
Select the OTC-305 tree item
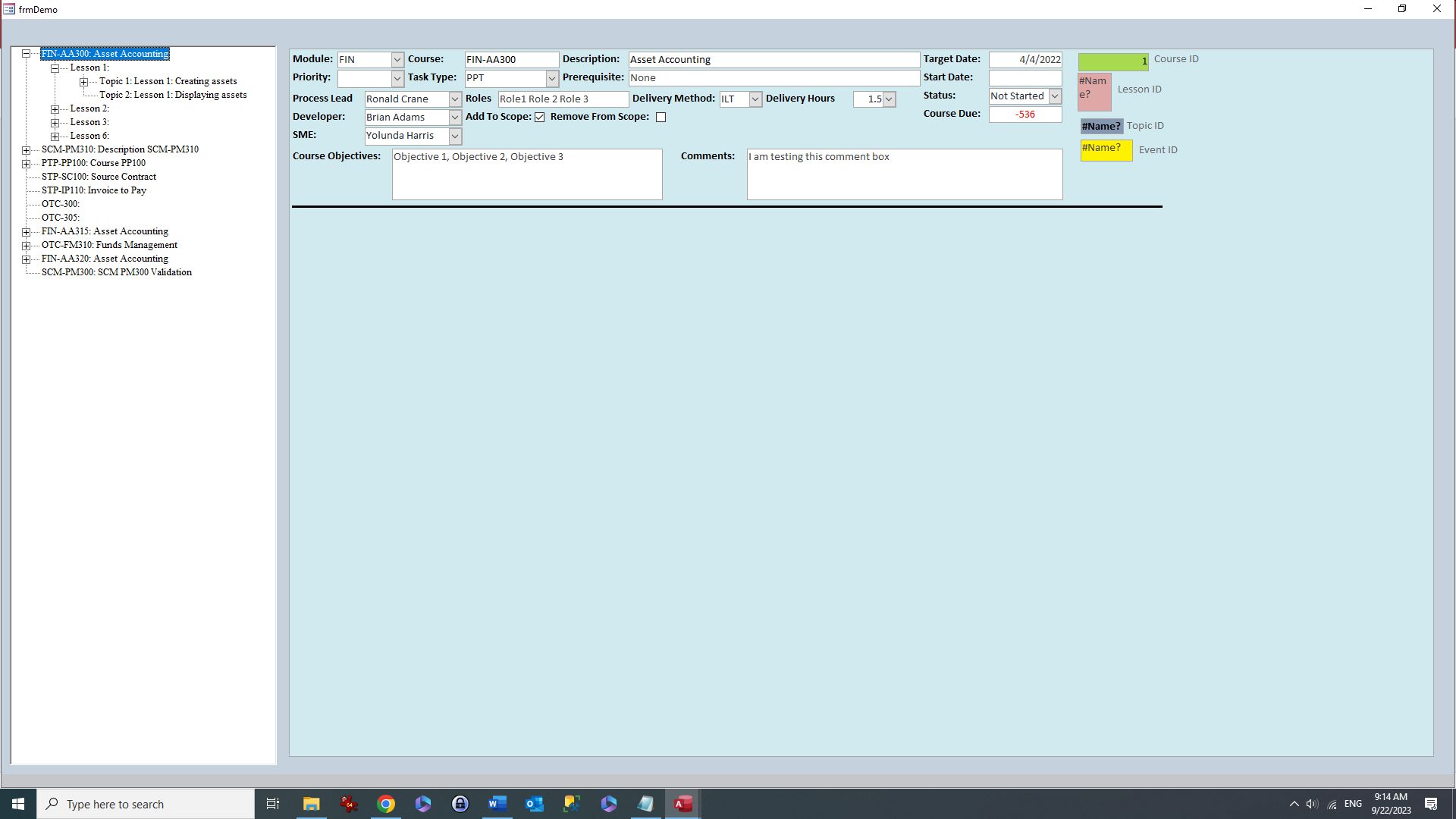[61, 218]
